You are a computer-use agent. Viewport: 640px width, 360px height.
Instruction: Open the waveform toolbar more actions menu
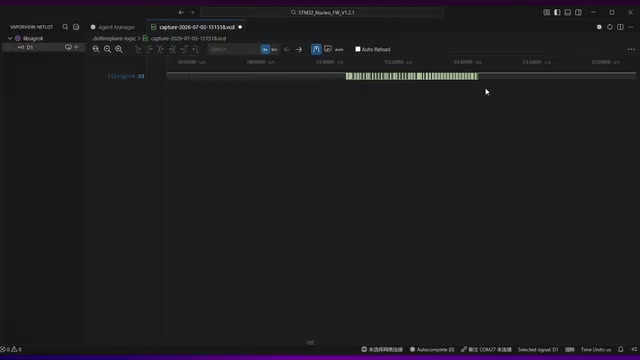tap(631, 49)
